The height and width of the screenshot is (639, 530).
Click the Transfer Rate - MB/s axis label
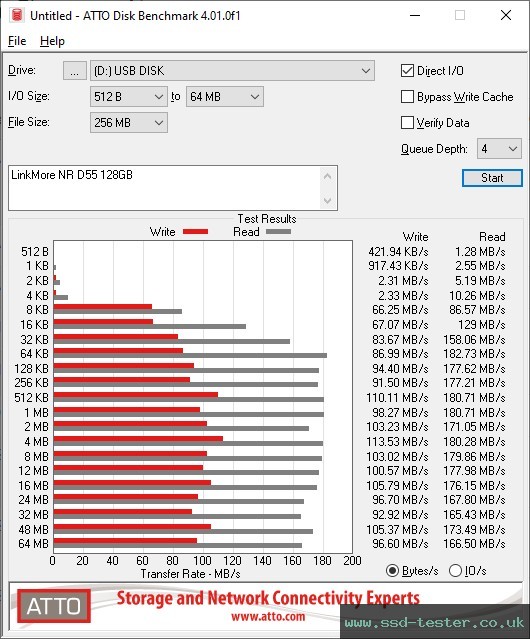click(190, 574)
